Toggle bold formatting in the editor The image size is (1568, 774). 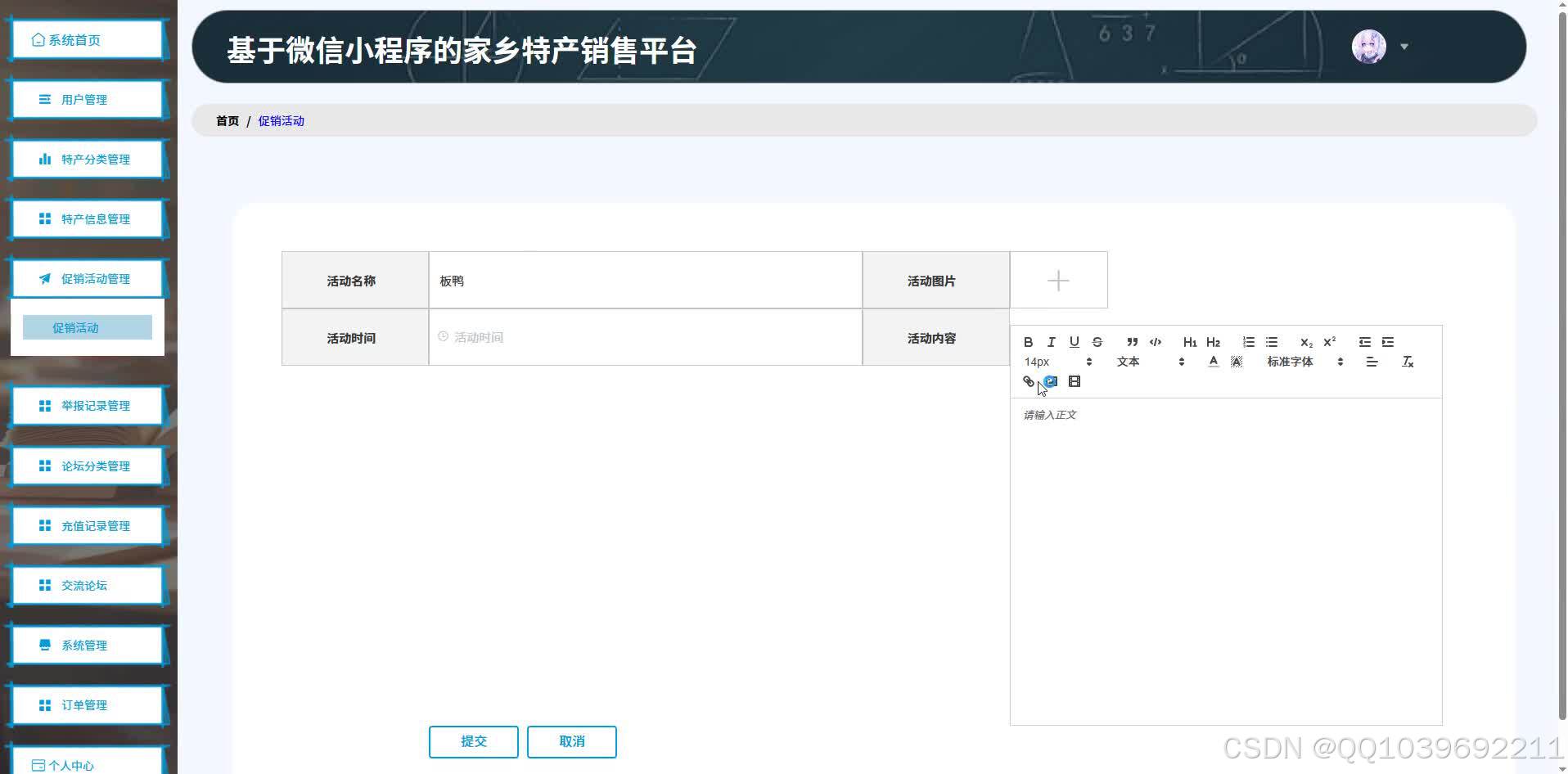(1029, 342)
